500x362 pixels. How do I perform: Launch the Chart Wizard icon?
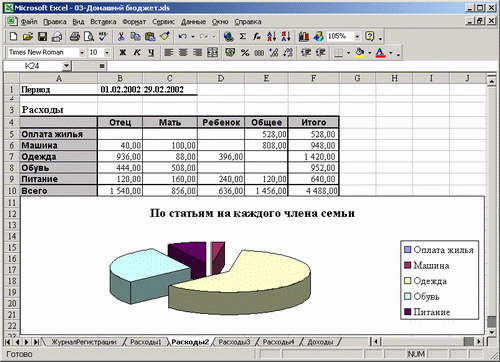click(304, 36)
